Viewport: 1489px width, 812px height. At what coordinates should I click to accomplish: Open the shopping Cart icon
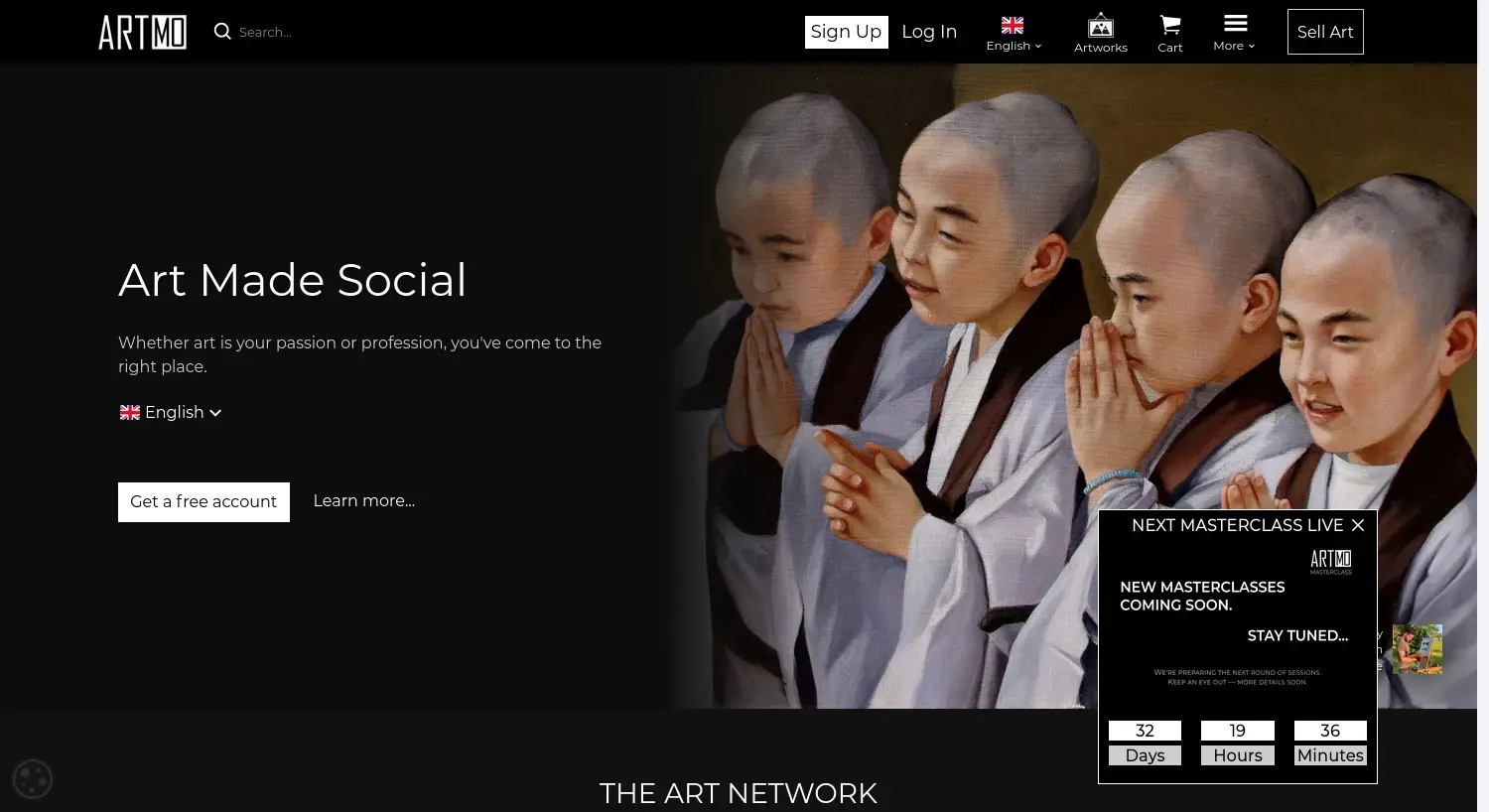[1170, 25]
